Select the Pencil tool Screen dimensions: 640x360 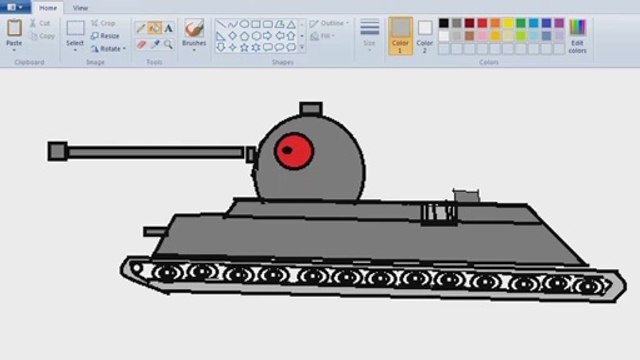(x=141, y=28)
